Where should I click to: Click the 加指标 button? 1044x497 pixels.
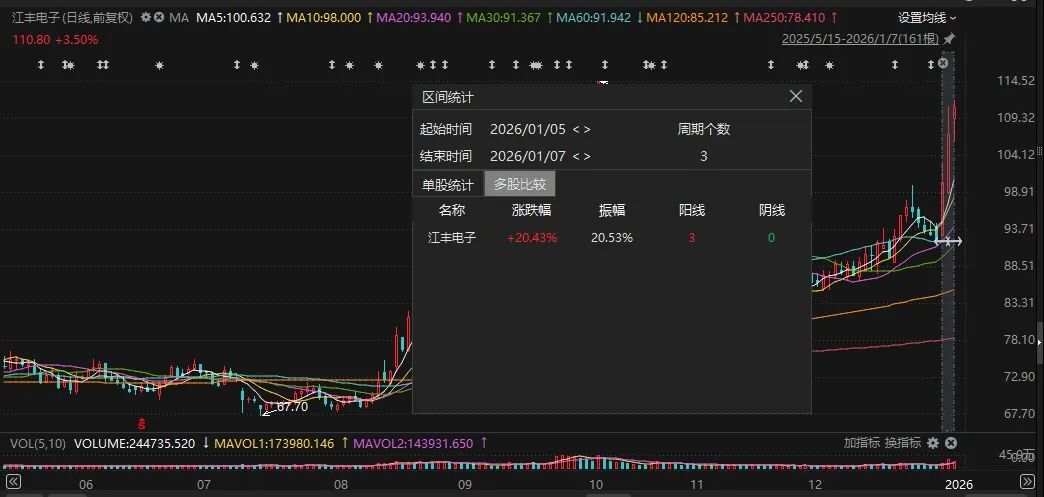[862, 443]
